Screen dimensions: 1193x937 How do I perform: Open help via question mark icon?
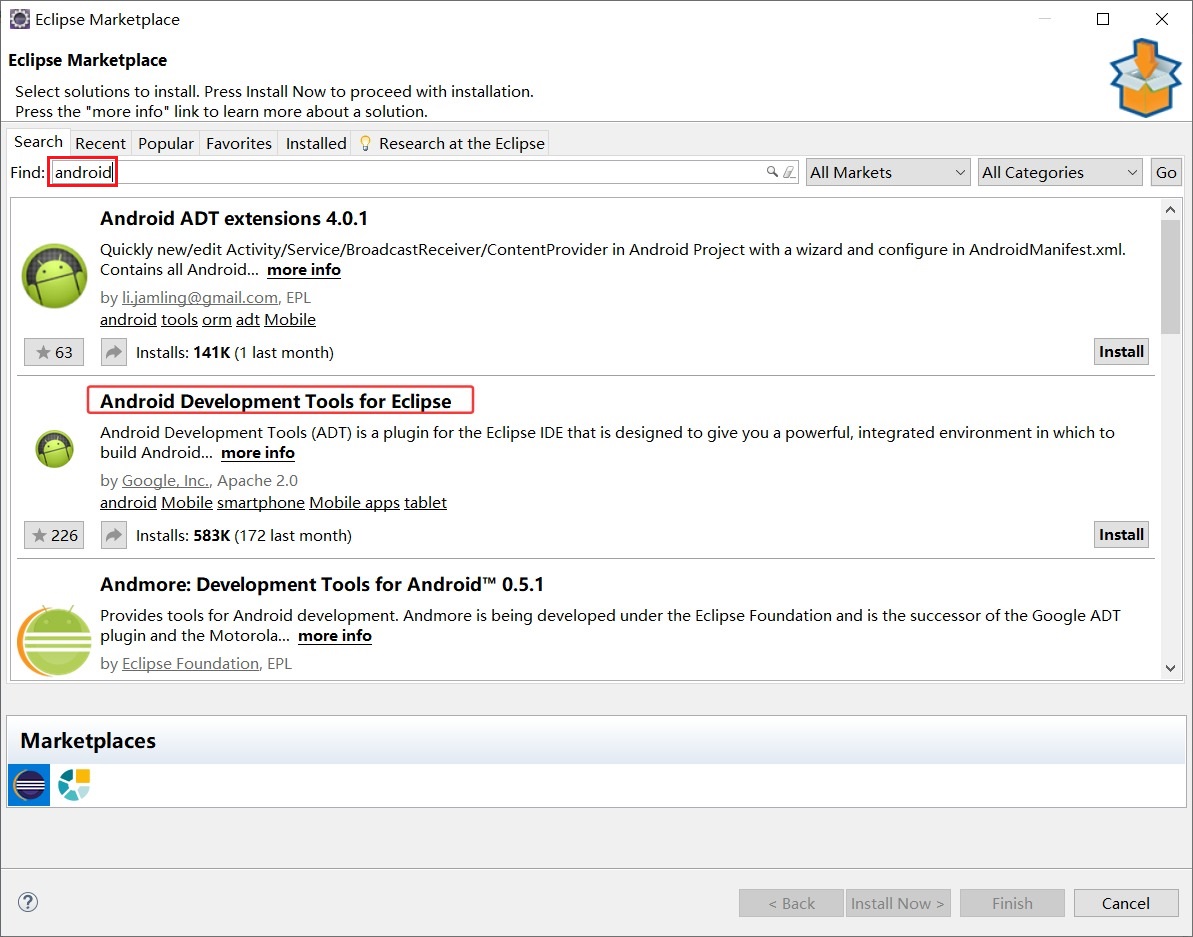[28, 902]
